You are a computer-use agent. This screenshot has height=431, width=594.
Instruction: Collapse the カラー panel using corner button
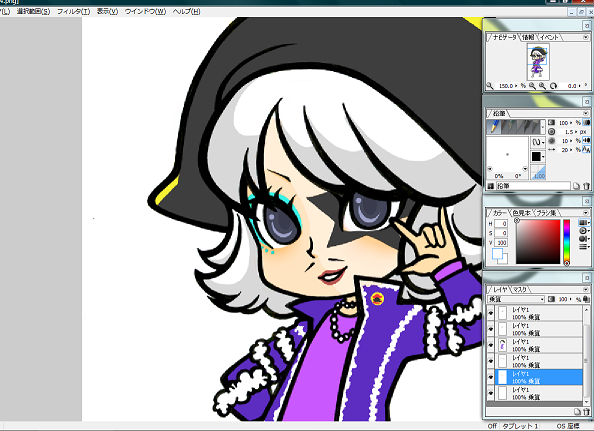tap(586, 201)
